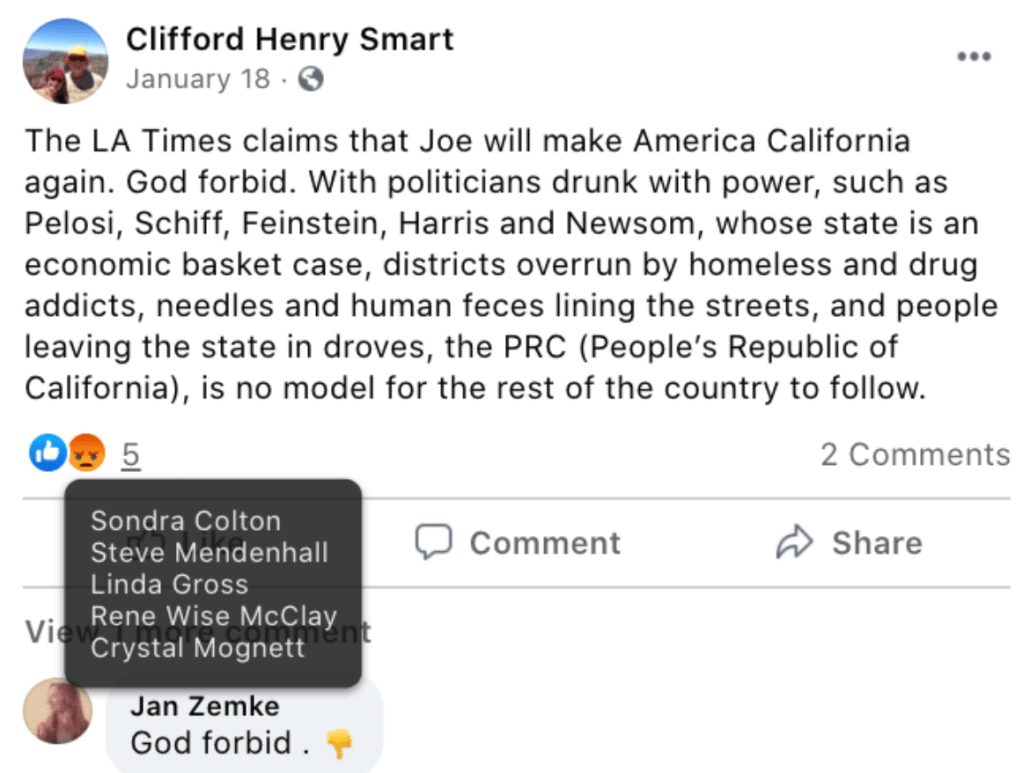1023x773 pixels.
Task: Click the angry face reaction icon
Action: [x=87, y=455]
